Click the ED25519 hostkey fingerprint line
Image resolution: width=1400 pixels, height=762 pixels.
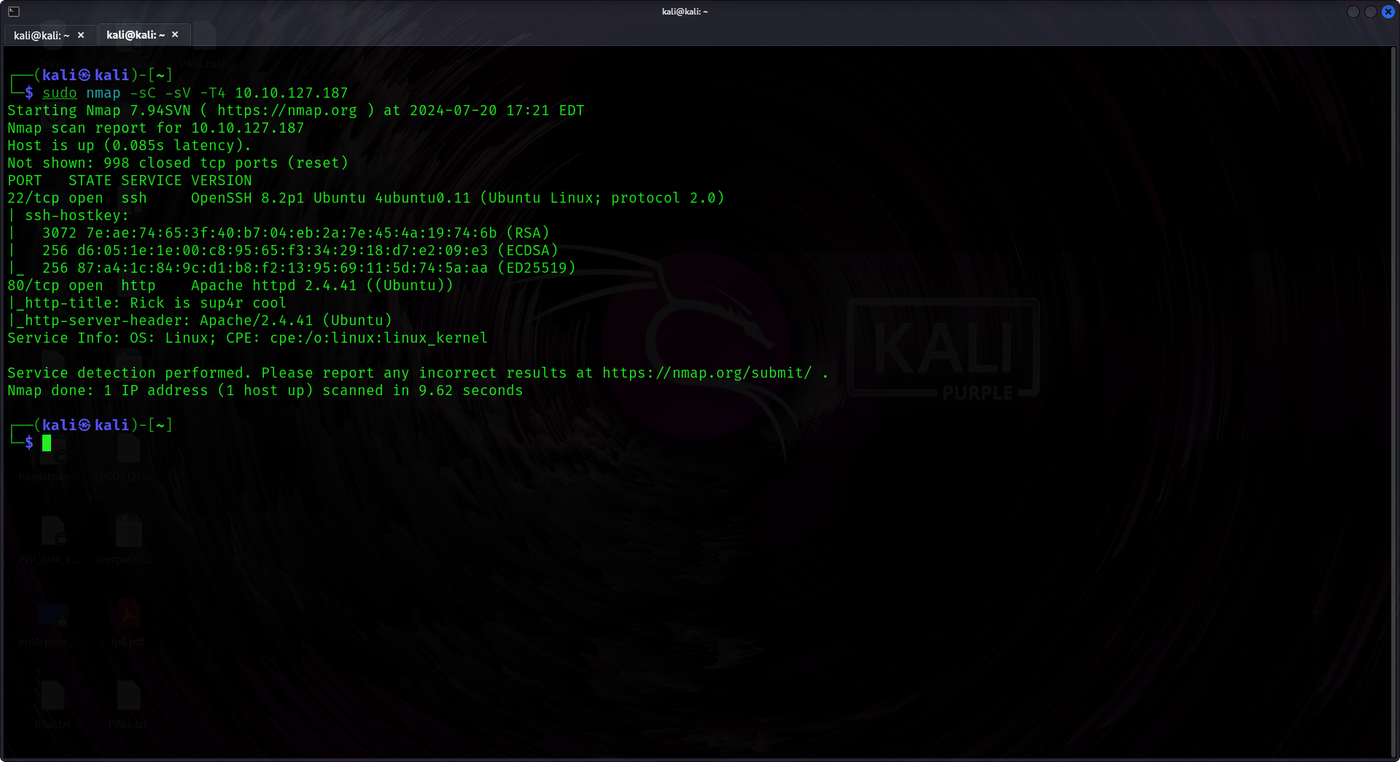tap(292, 268)
